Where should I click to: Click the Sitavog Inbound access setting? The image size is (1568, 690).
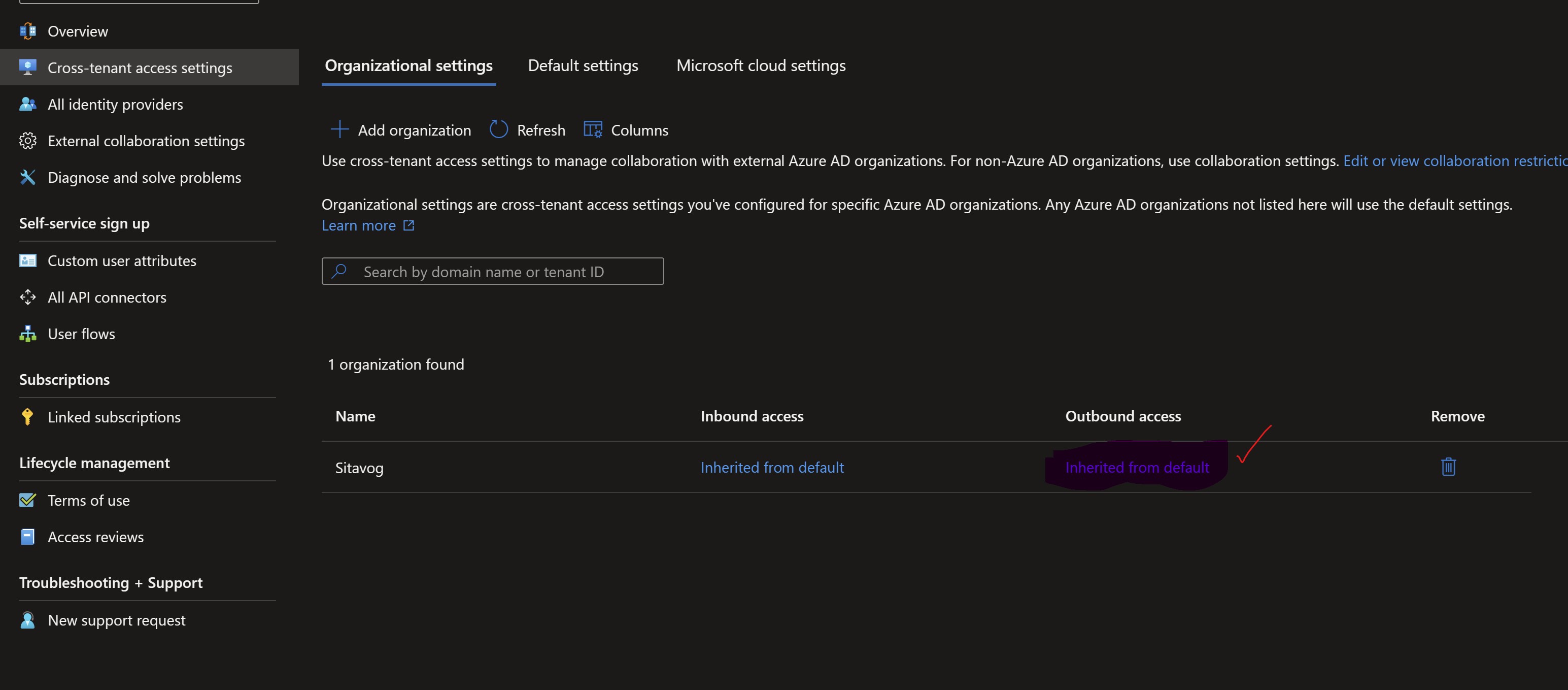pos(772,466)
